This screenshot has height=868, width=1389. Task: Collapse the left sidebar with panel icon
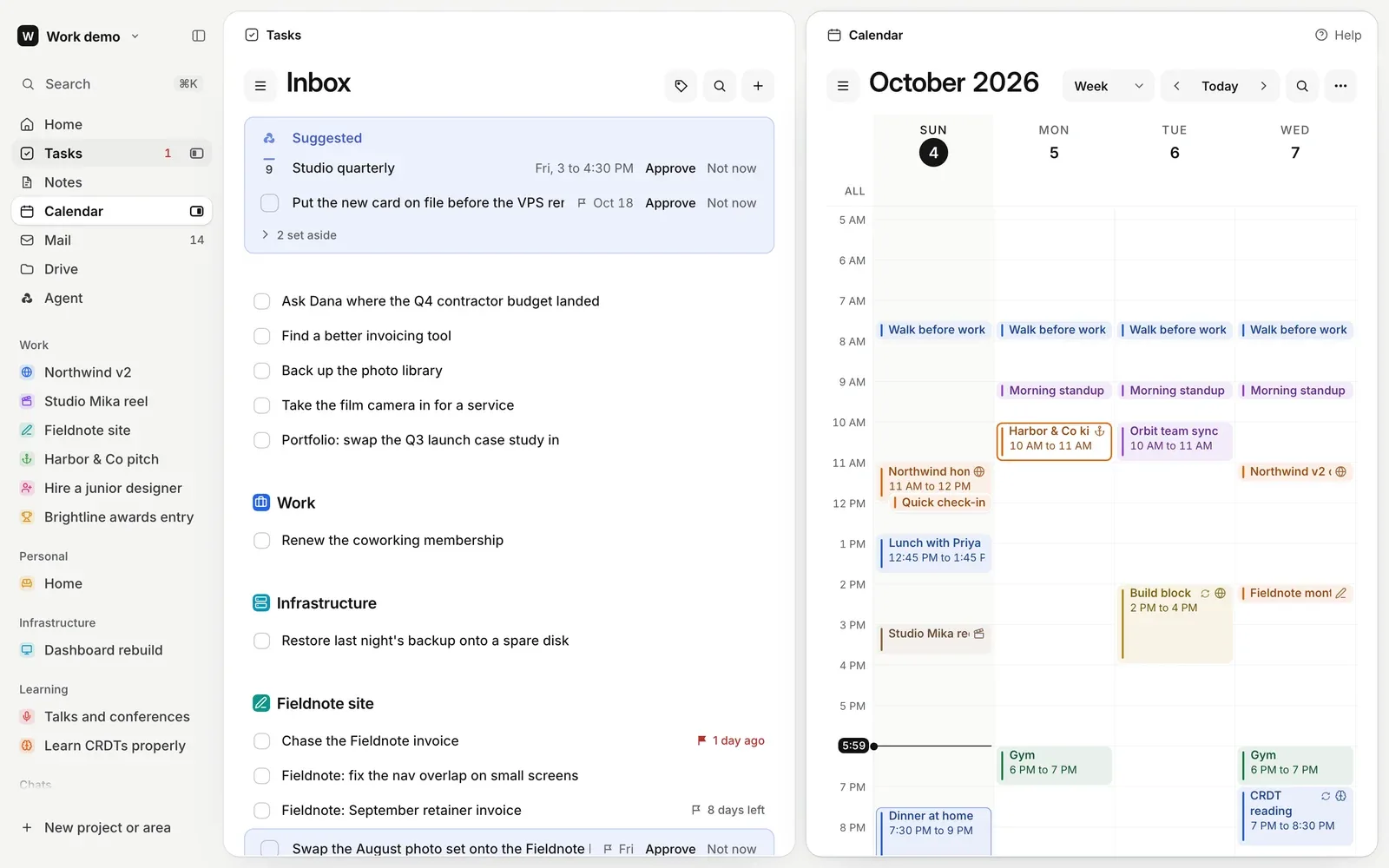(x=198, y=36)
